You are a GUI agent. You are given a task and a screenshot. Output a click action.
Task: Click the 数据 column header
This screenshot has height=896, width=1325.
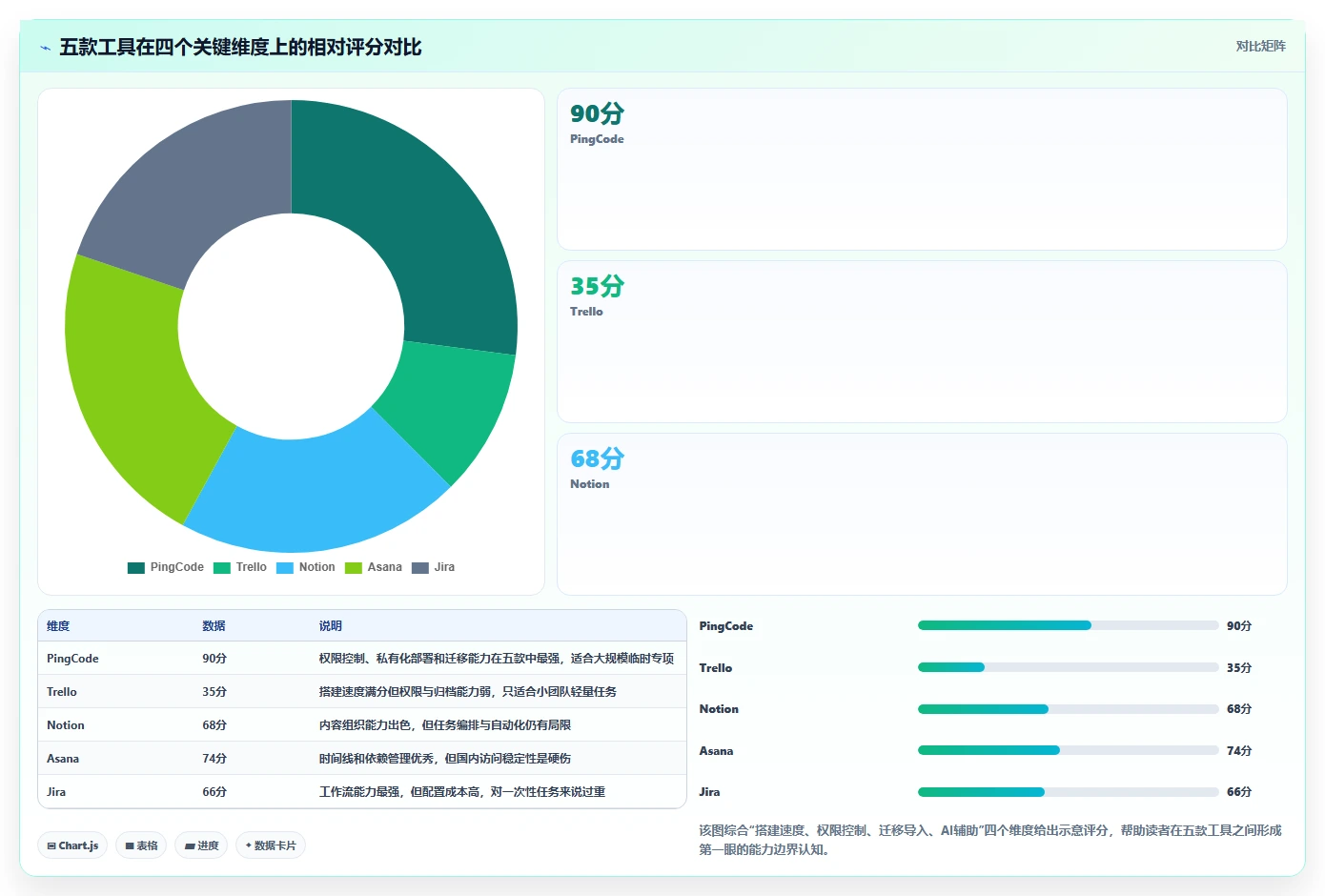[214, 626]
